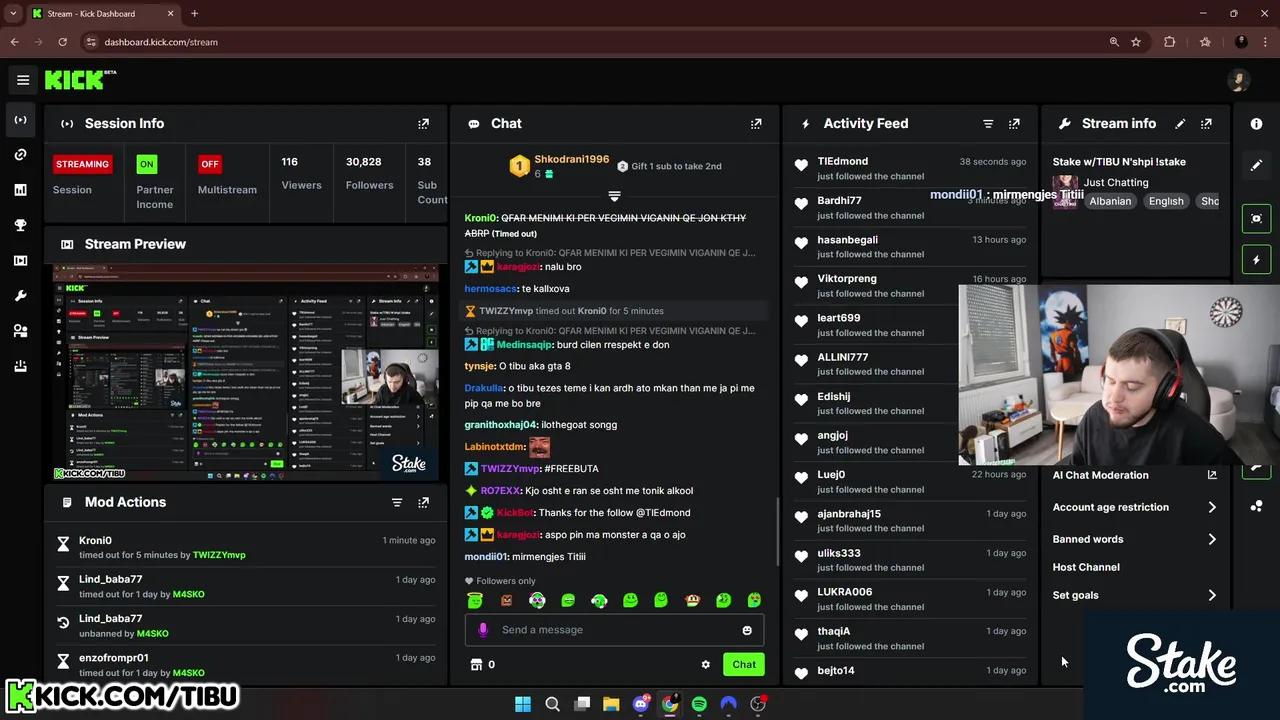Insert the angry brown emote
The height and width of the screenshot is (720, 1280).
point(506,600)
